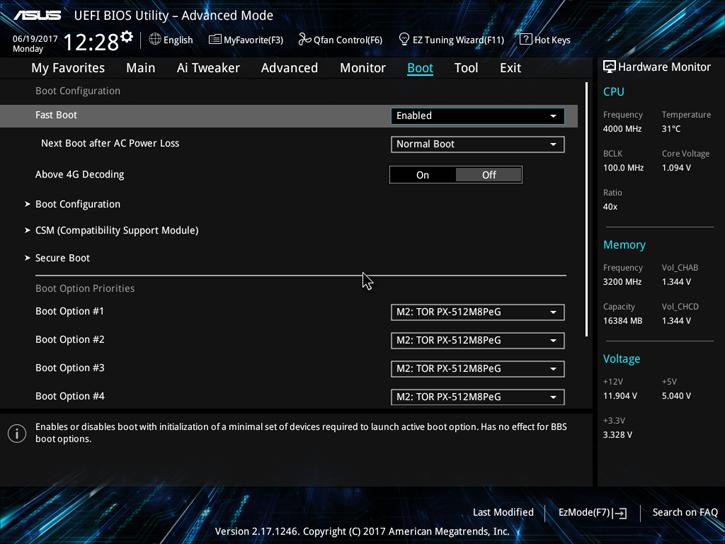This screenshot has height=544, width=725.
Task: Click CPU temperature value 31°C
Action: pos(671,129)
